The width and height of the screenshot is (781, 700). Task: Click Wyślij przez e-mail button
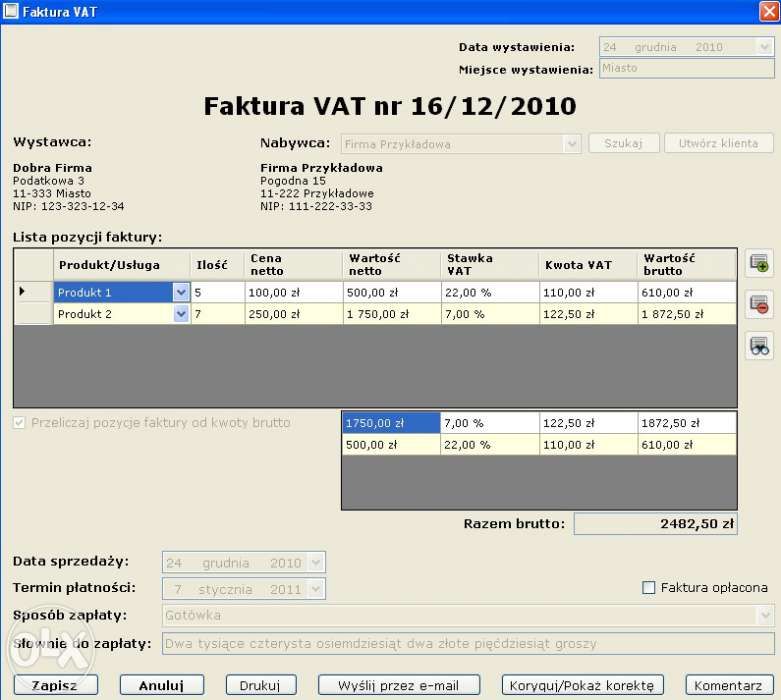(399, 685)
